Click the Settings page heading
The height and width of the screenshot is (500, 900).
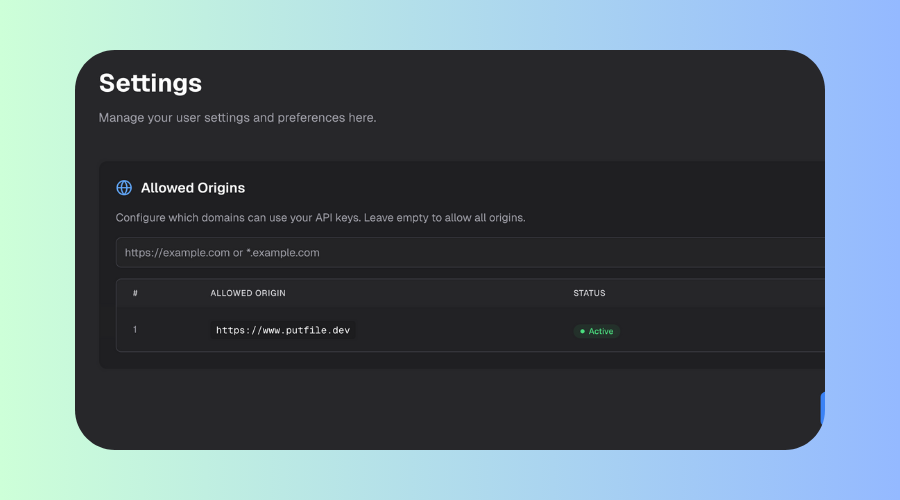coord(150,83)
